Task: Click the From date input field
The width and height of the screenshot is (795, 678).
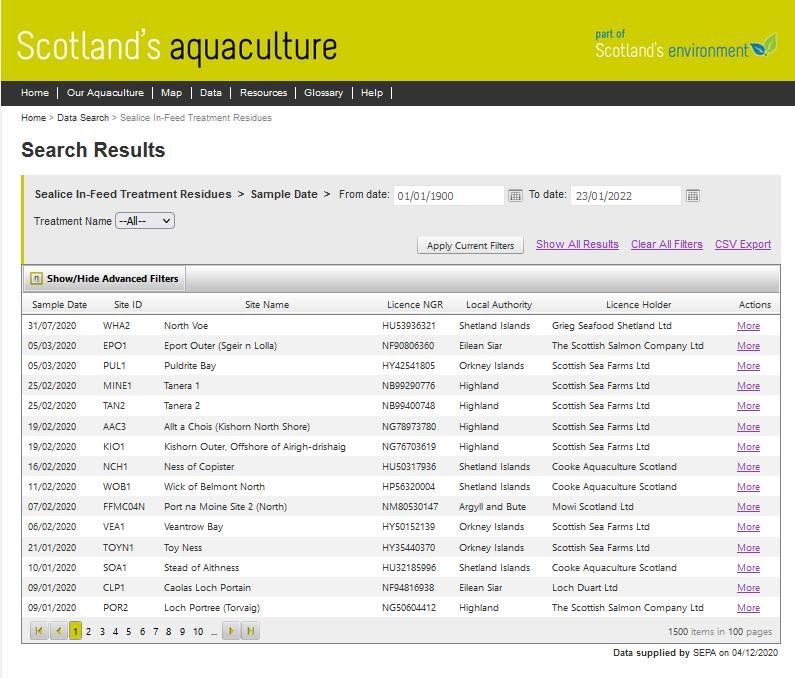Action: click(x=448, y=196)
